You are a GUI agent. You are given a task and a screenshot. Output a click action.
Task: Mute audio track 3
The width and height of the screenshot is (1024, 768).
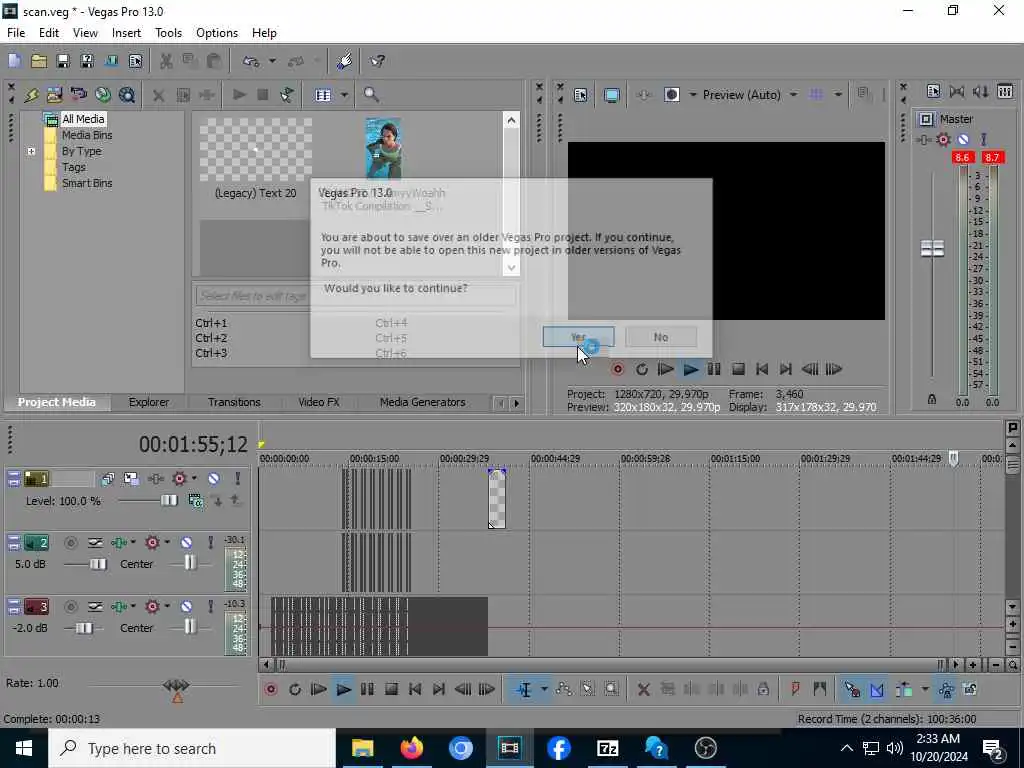point(186,607)
